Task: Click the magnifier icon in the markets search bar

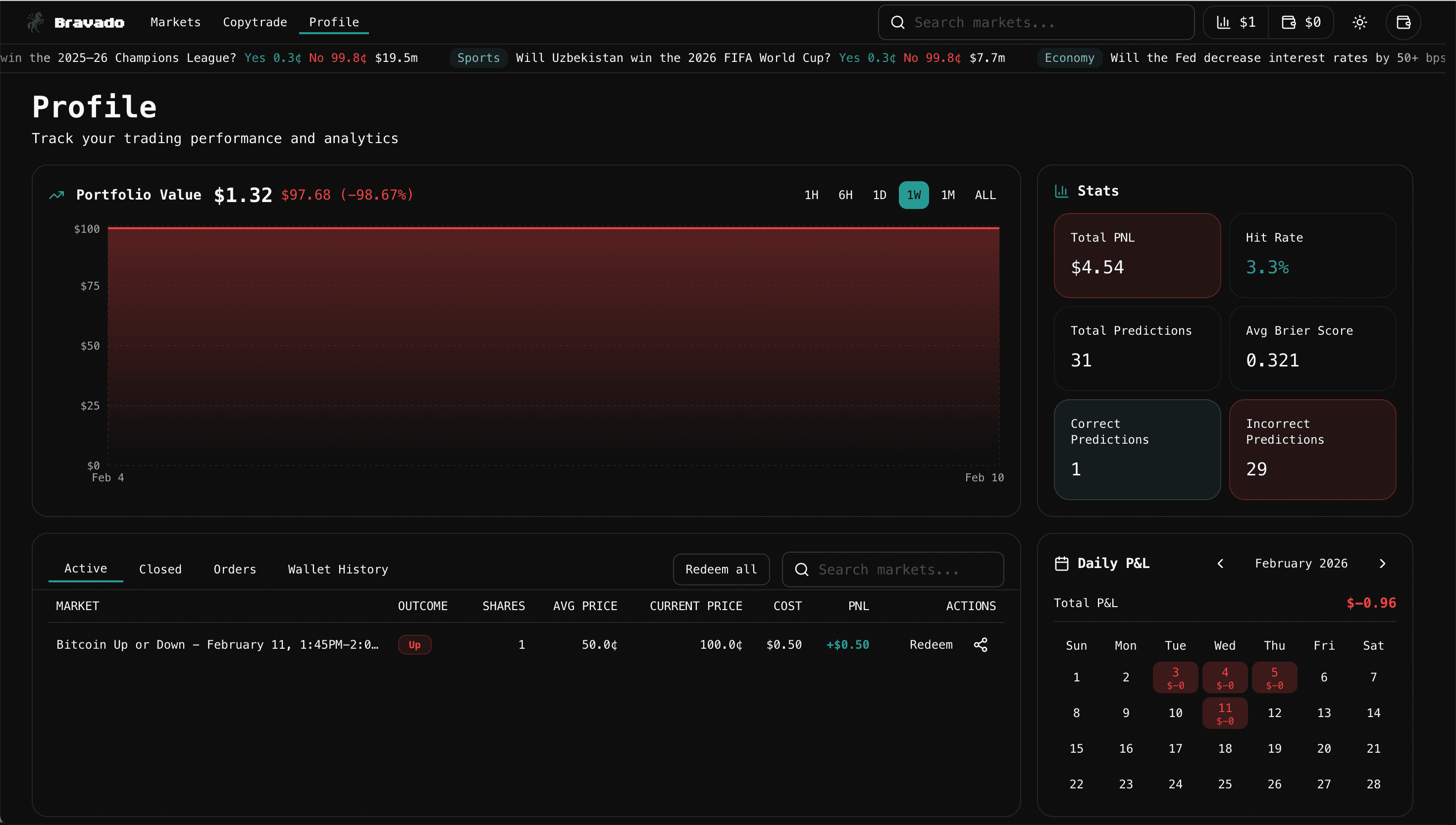Action: coord(897,22)
